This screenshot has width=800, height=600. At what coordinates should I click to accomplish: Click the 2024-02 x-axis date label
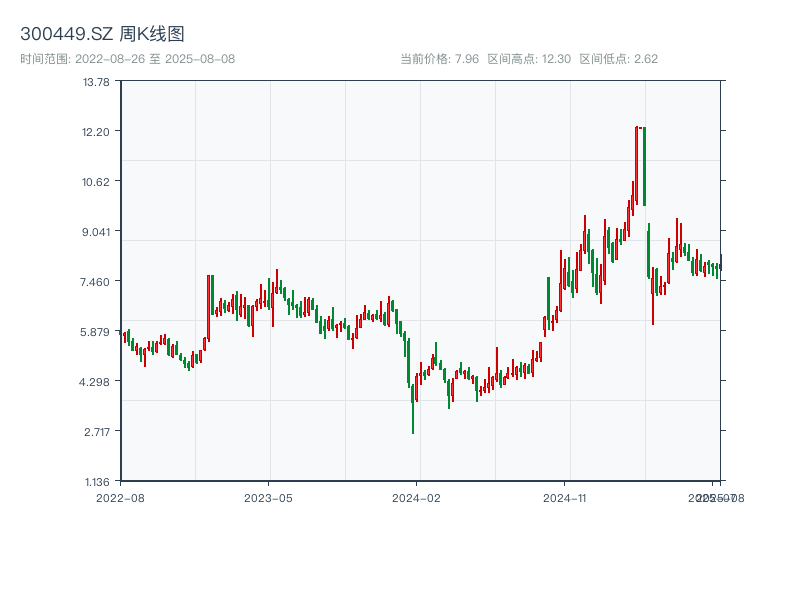click(x=417, y=497)
